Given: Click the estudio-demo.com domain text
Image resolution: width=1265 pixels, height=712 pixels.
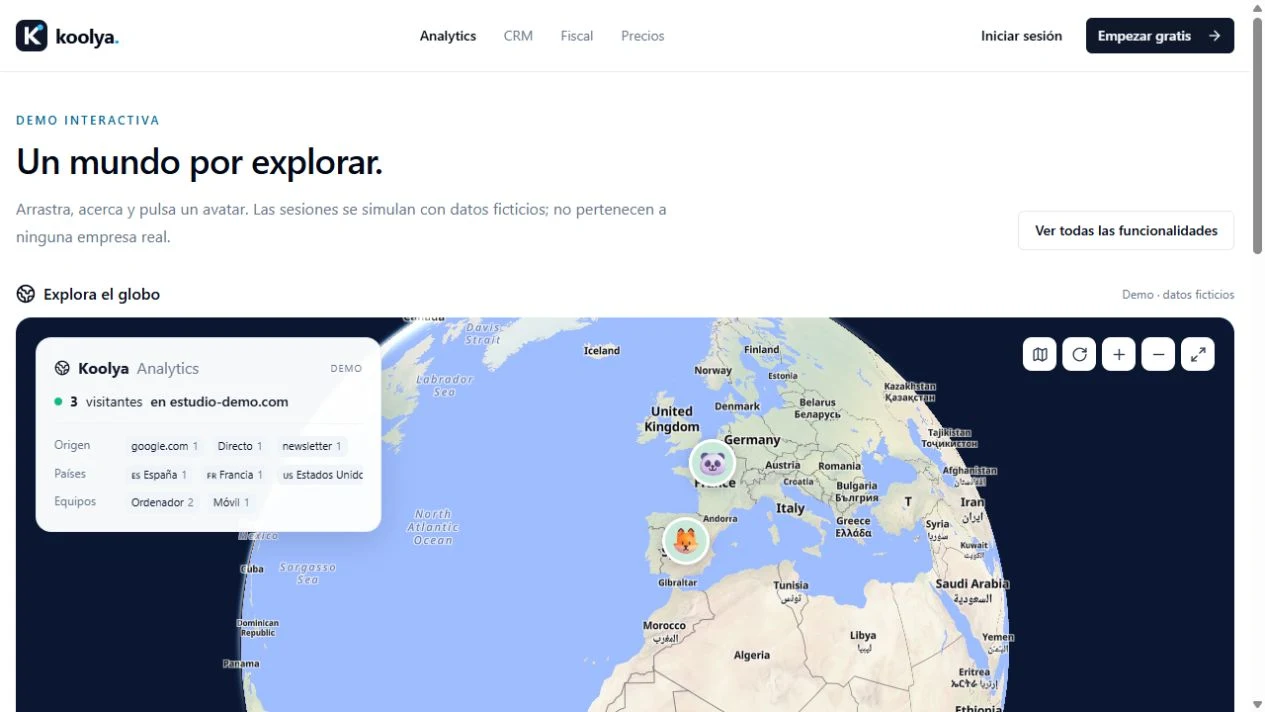Looking at the screenshot, I should [x=228, y=402].
